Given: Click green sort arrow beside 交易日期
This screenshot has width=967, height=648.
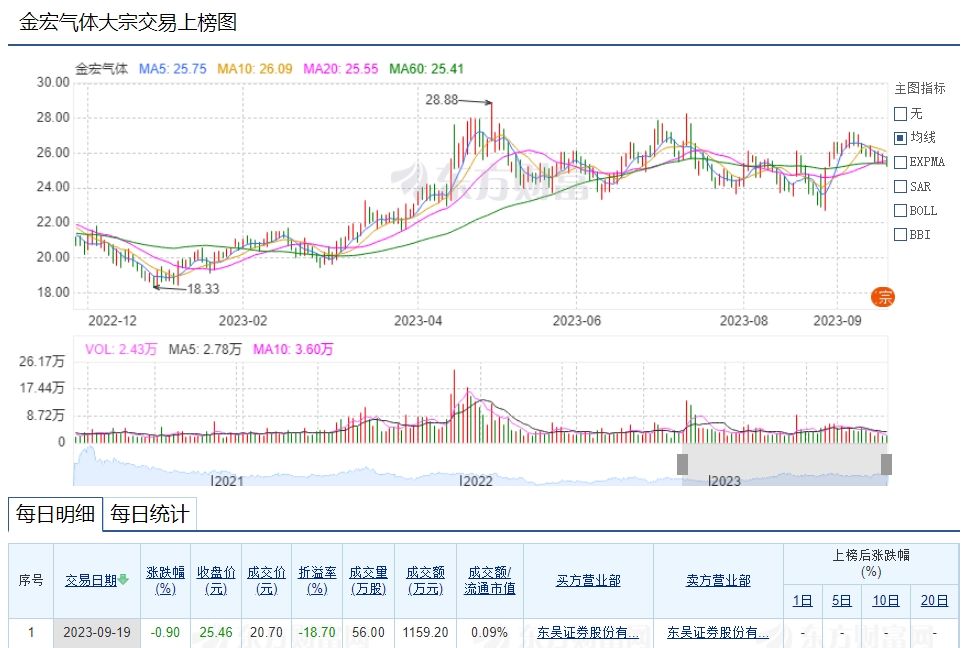Looking at the screenshot, I should (124, 580).
